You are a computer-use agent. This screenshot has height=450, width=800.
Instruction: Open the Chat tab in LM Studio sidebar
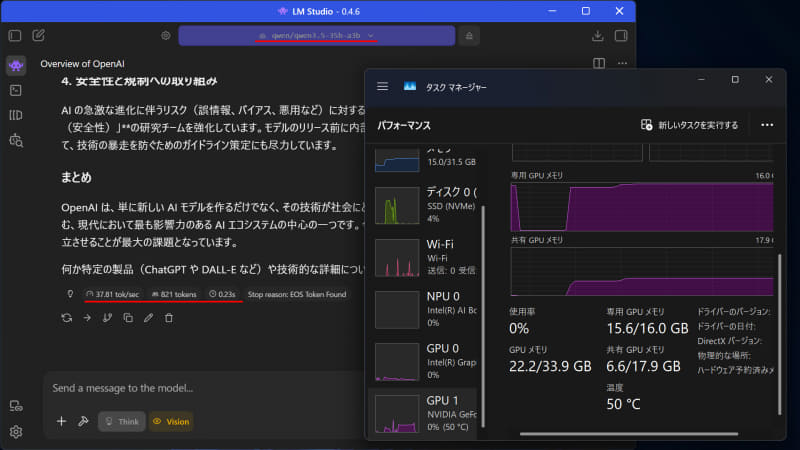(x=16, y=65)
